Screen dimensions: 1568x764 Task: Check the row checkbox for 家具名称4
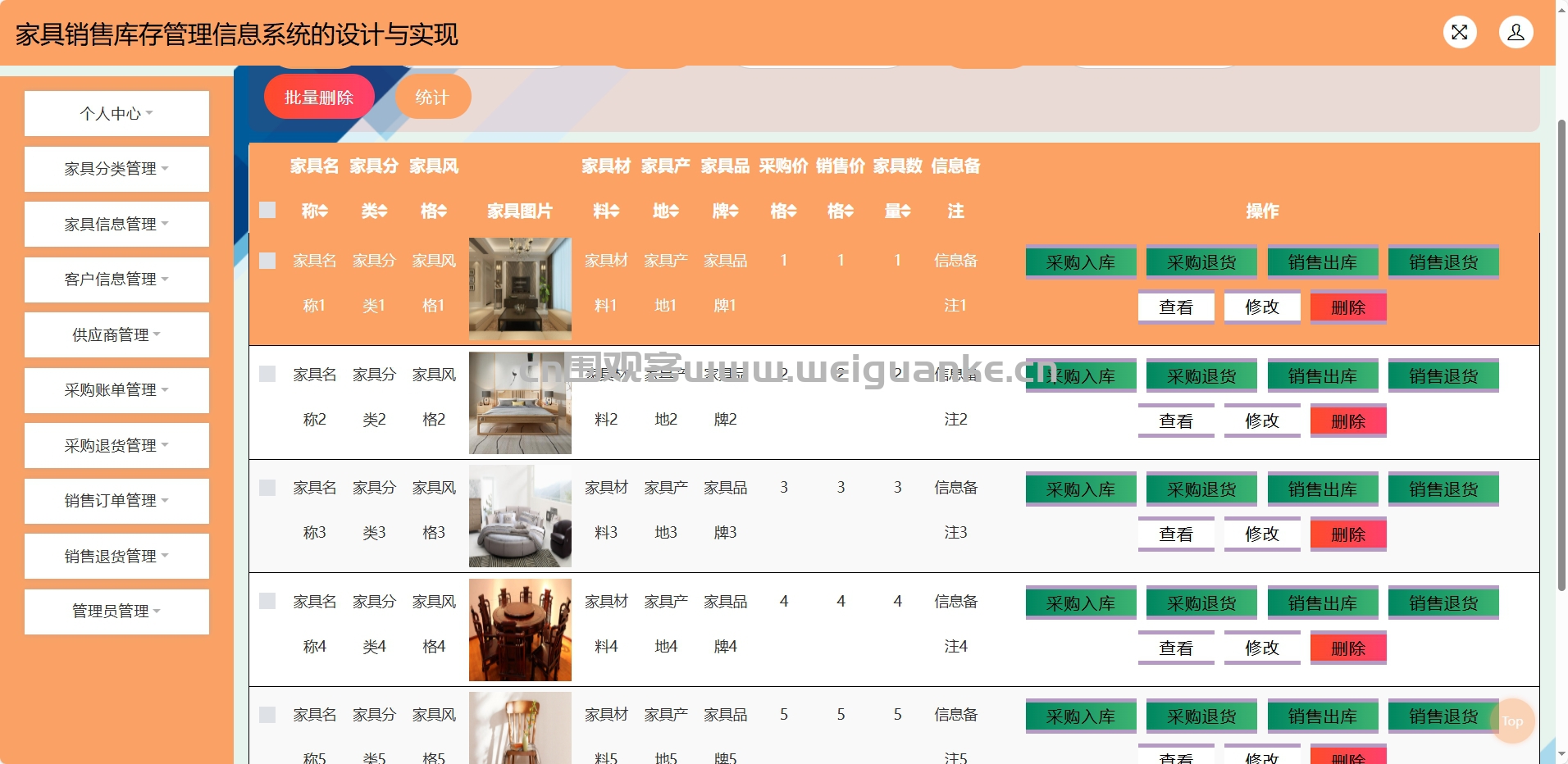[x=267, y=601]
